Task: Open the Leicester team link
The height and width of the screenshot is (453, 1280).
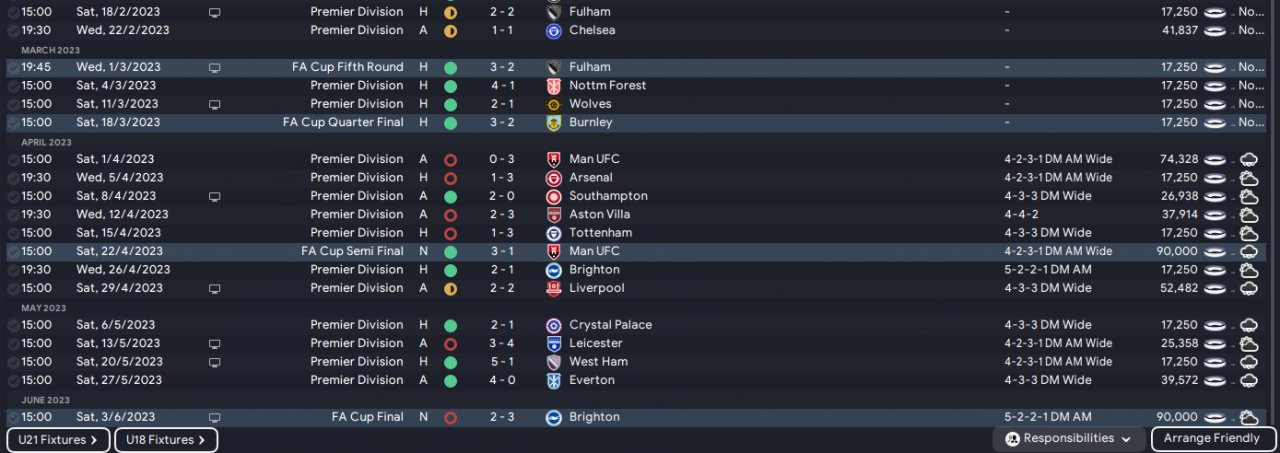Action: coord(595,343)
